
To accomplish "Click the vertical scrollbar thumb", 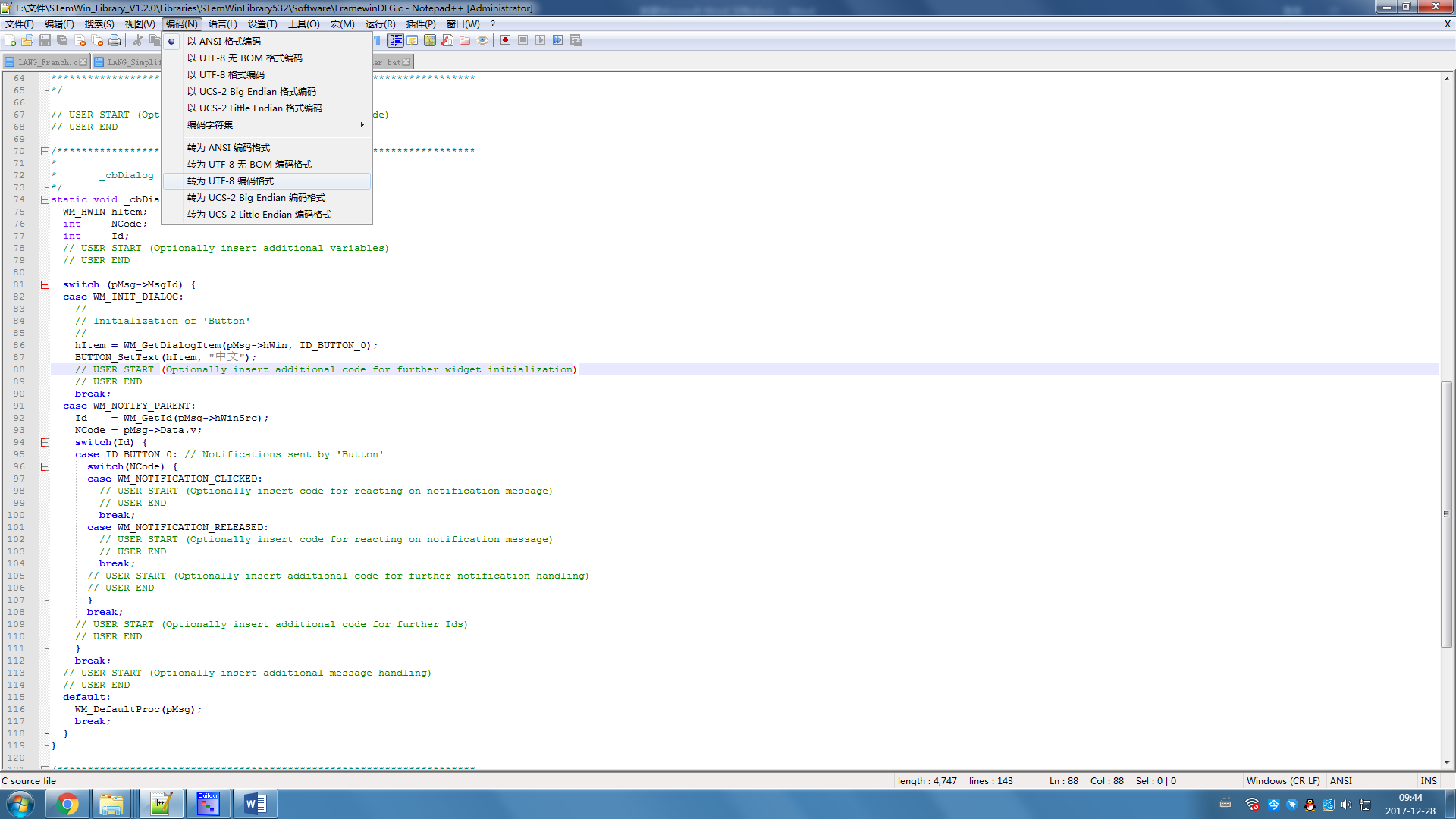I will click(x=1447, y=514).
